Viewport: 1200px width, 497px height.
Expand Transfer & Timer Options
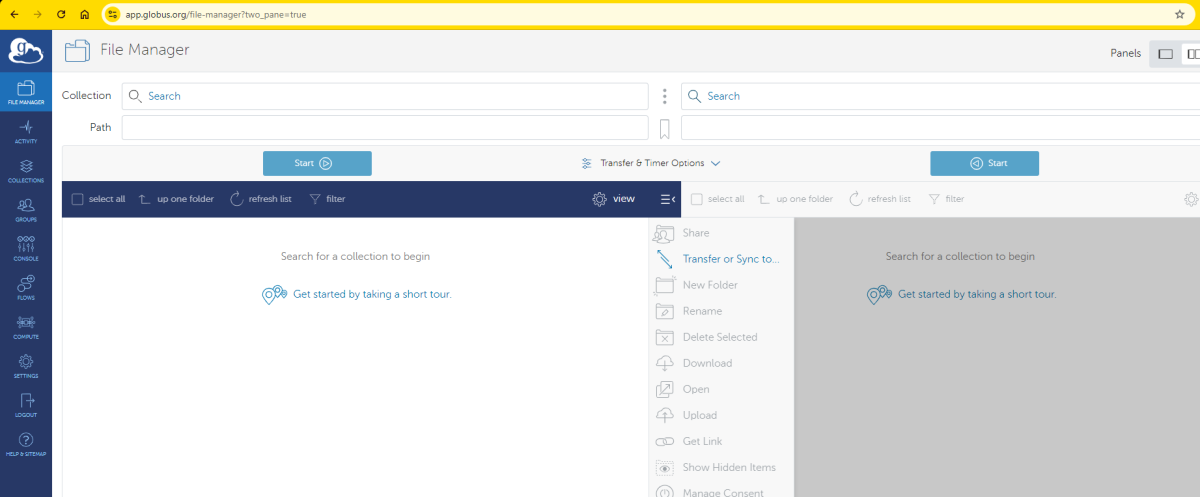tap(651, 163)
